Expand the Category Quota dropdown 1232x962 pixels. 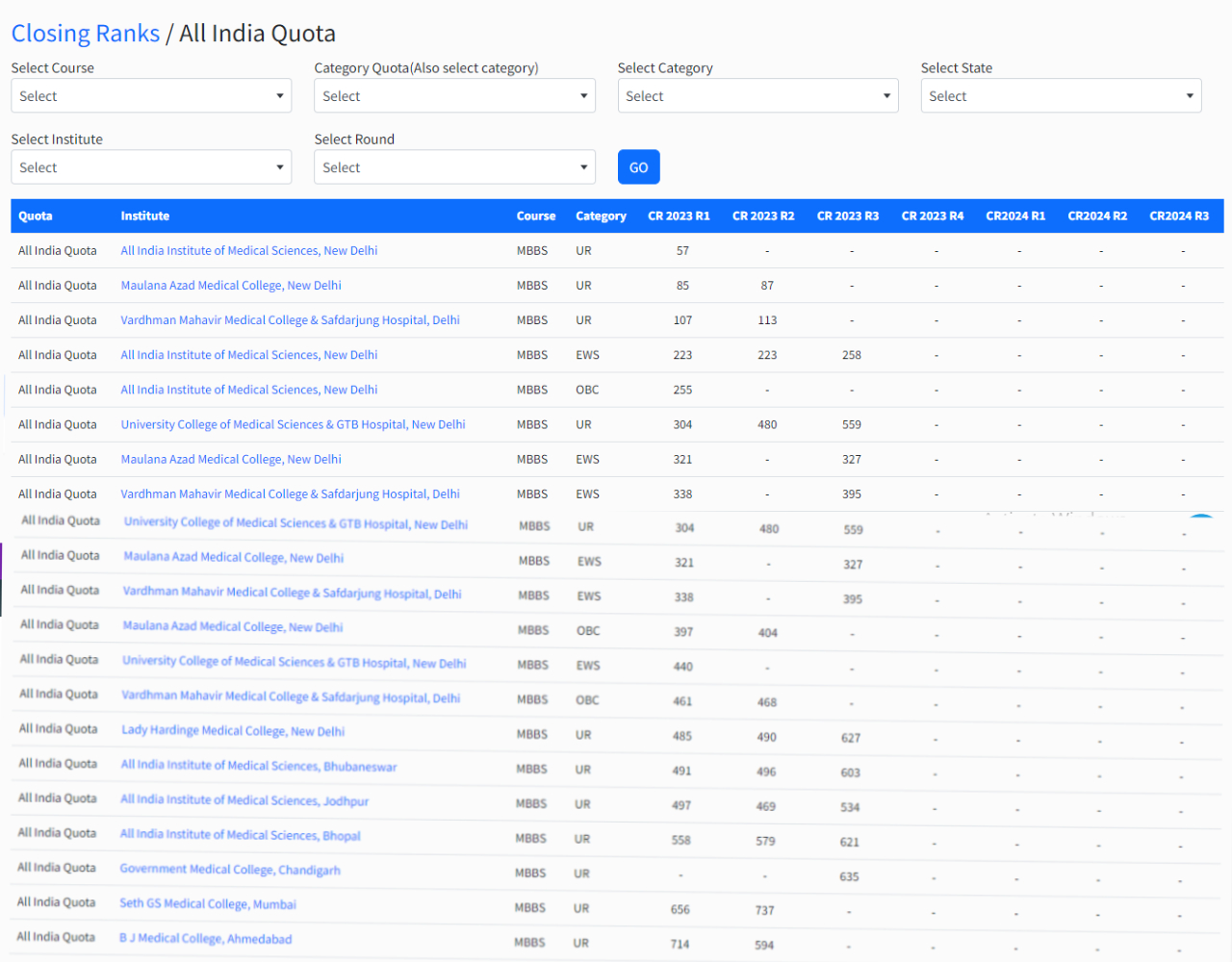[x=454, y=96]
